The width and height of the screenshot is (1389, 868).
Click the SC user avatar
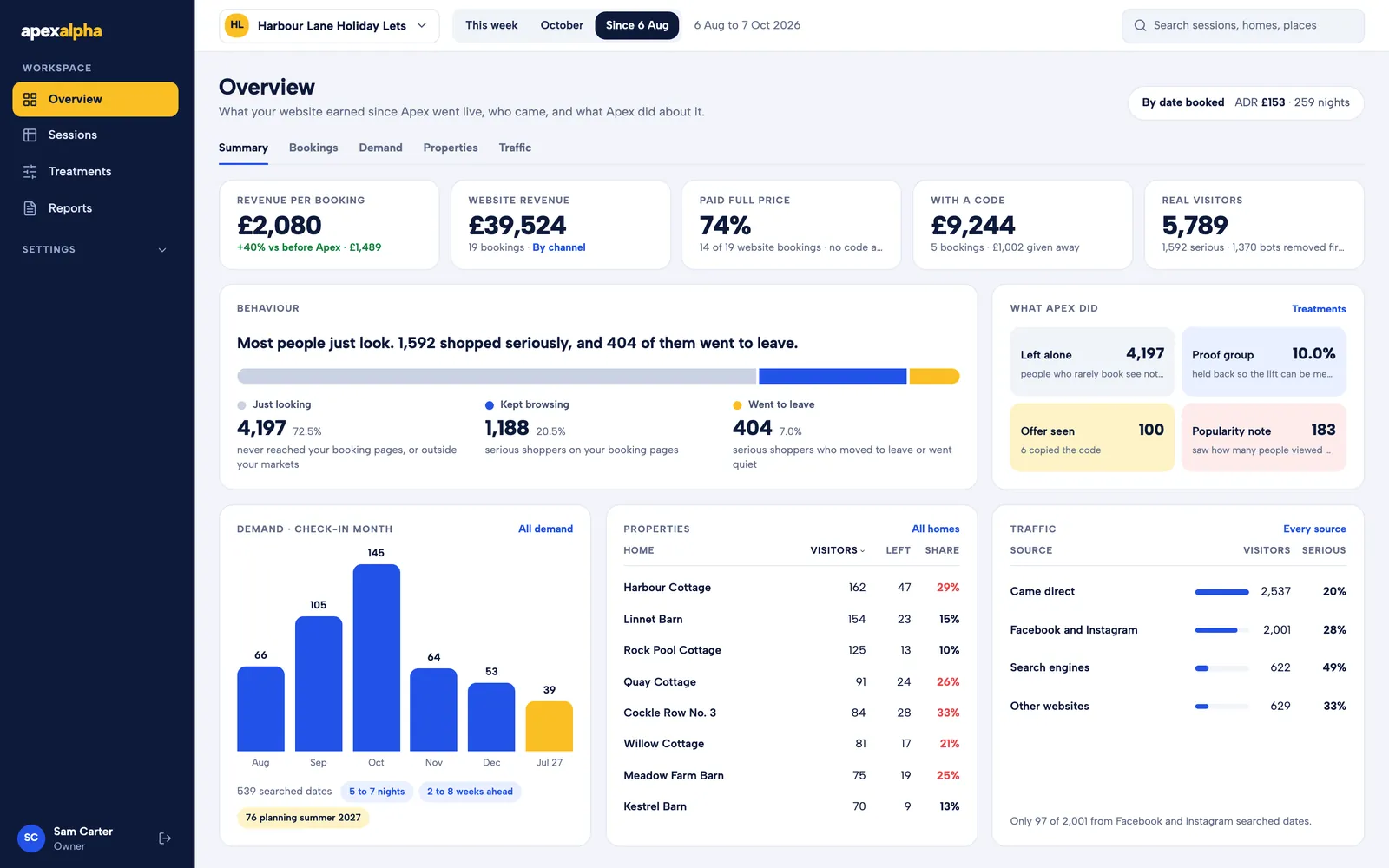tap(31, 838)
